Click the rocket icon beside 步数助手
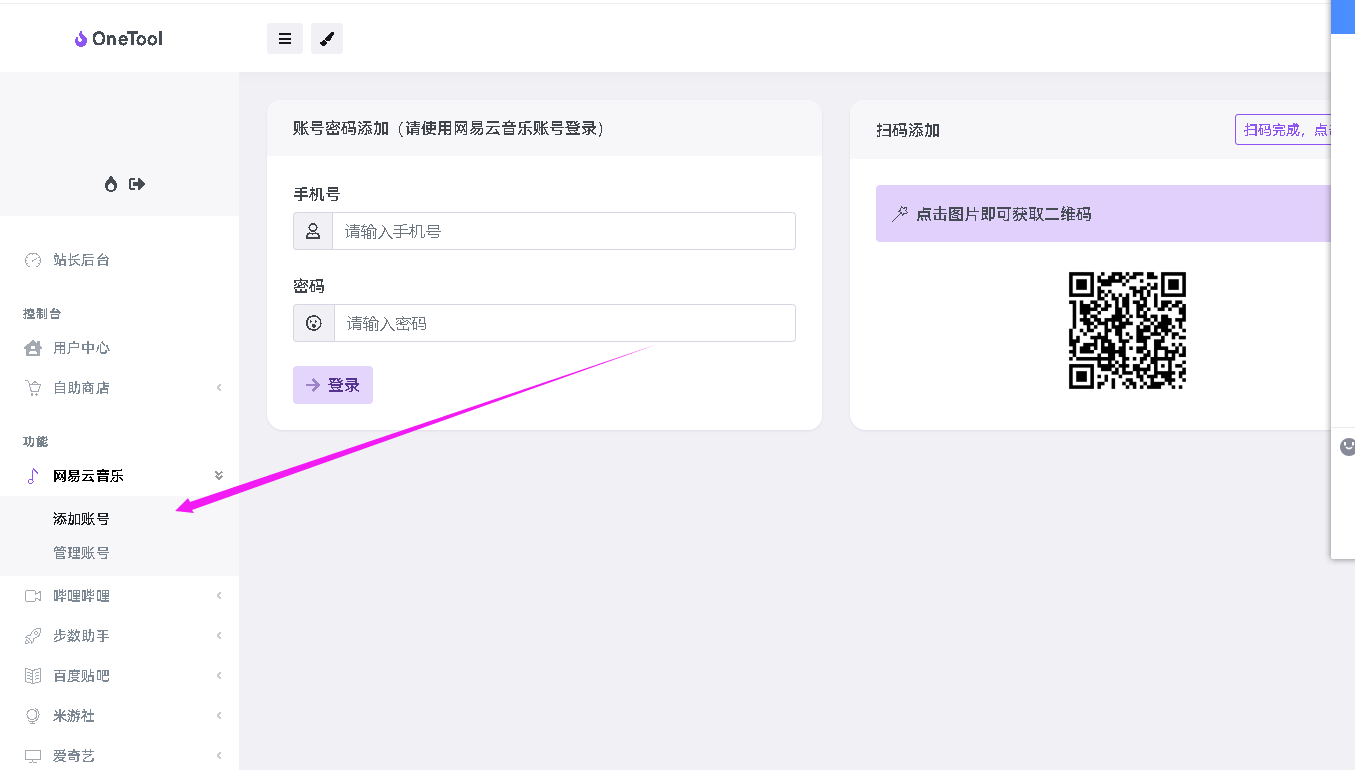 click(33, 636)
